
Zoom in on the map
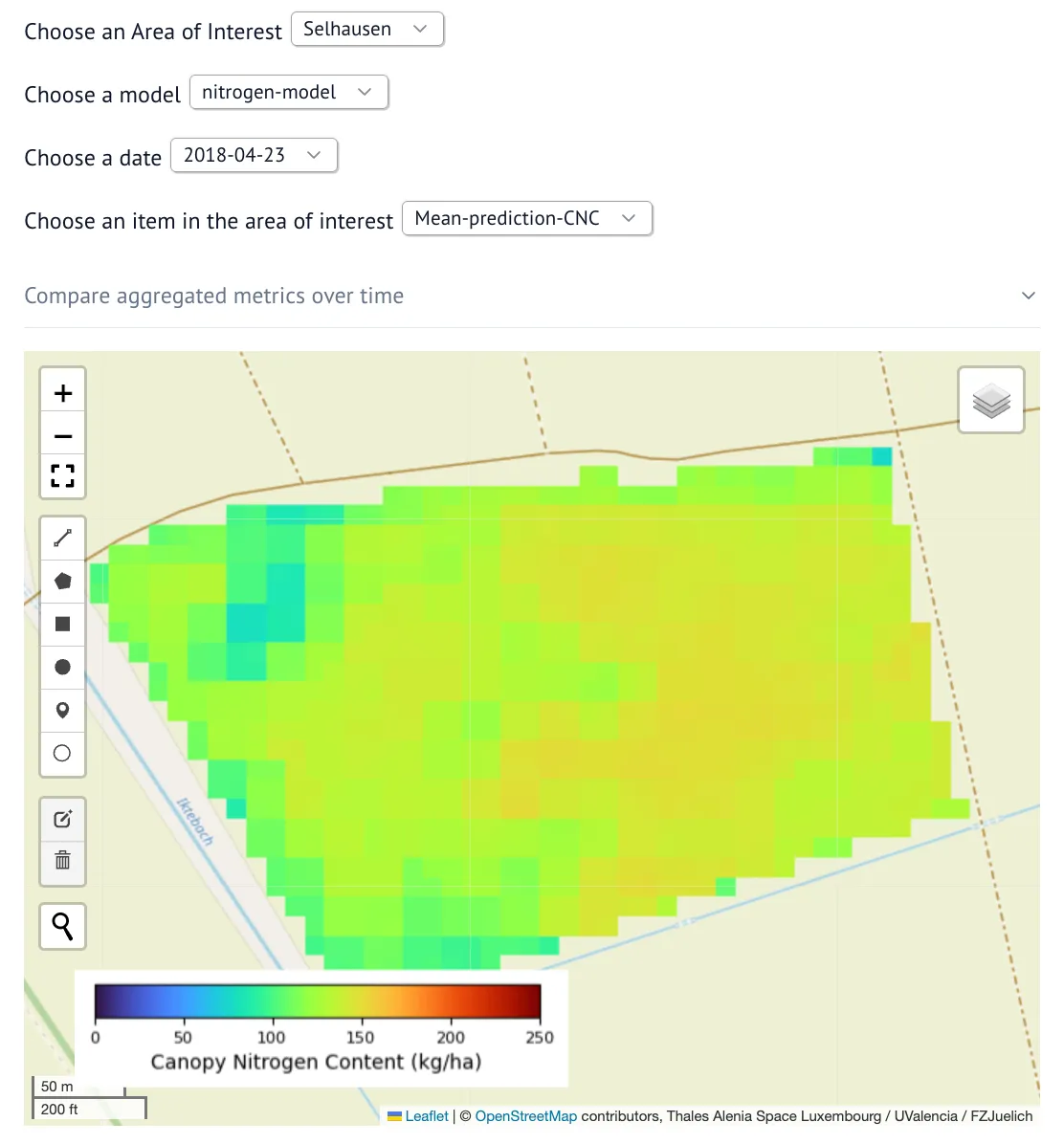[63, 393]
